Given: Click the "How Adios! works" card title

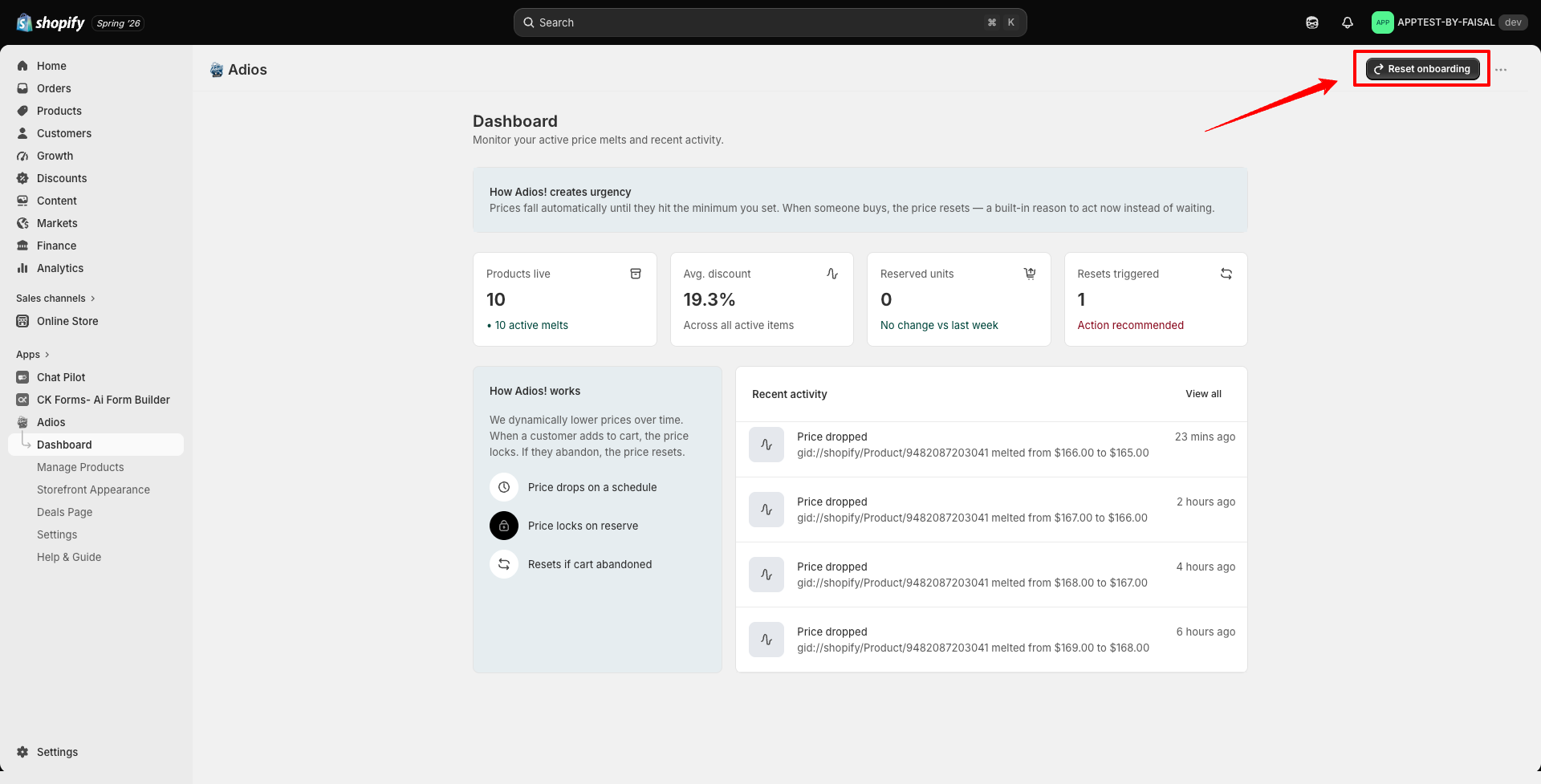Looking at the screenshot, I should click(535, 391).
